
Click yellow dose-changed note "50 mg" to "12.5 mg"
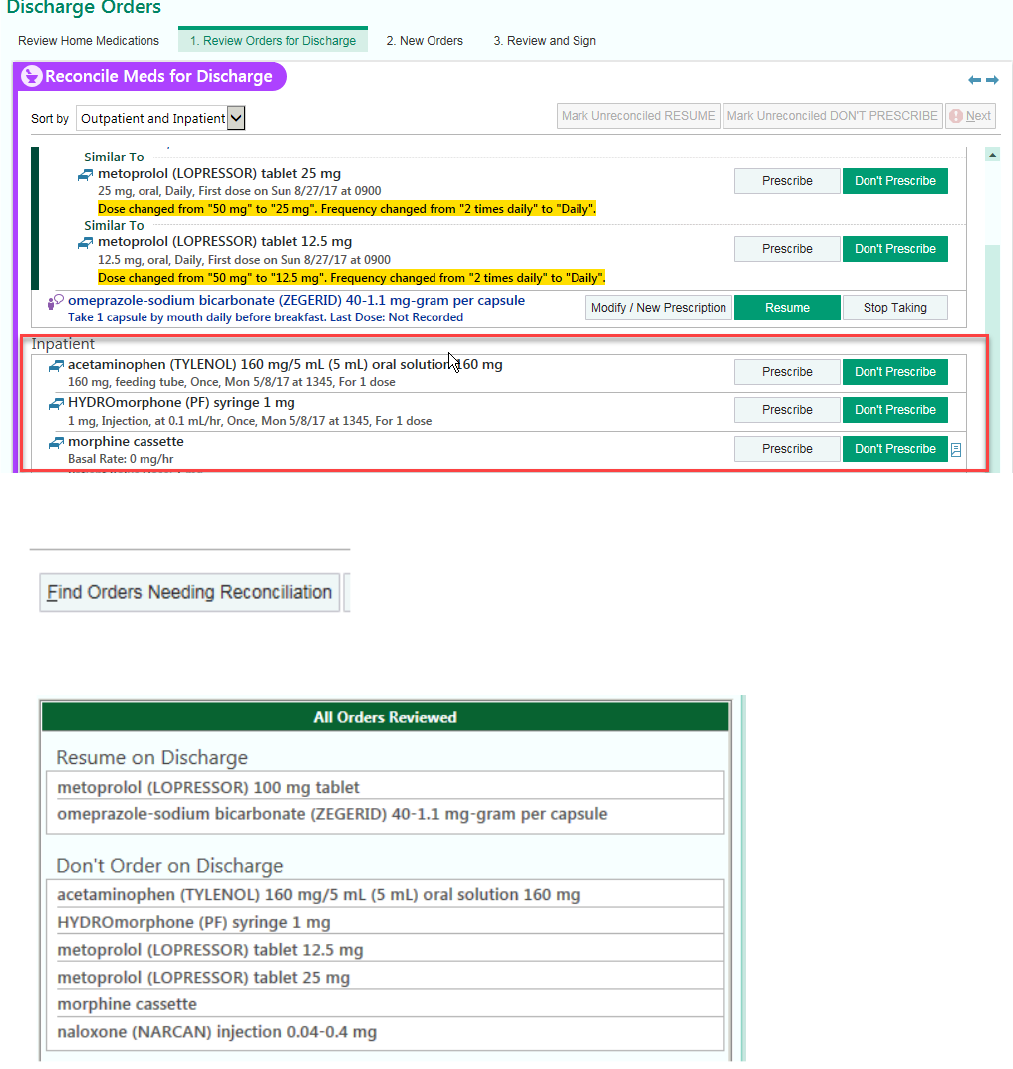(352, 278)
